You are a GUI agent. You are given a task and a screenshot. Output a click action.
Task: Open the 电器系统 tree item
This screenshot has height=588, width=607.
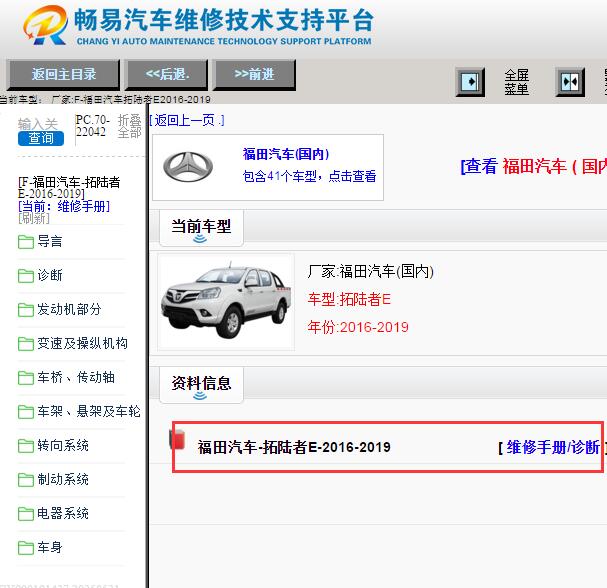pos(63,513)
